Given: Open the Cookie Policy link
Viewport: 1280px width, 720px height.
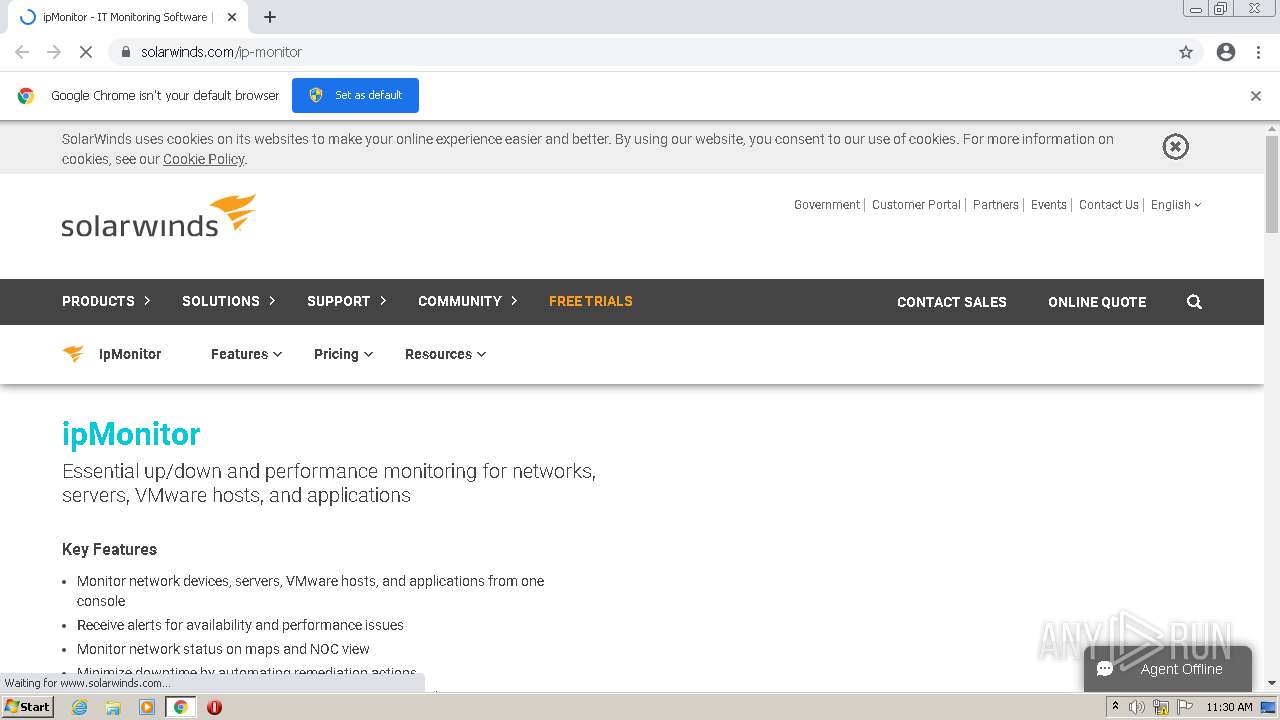Looking at the screenshot, I should click(203, 159).
